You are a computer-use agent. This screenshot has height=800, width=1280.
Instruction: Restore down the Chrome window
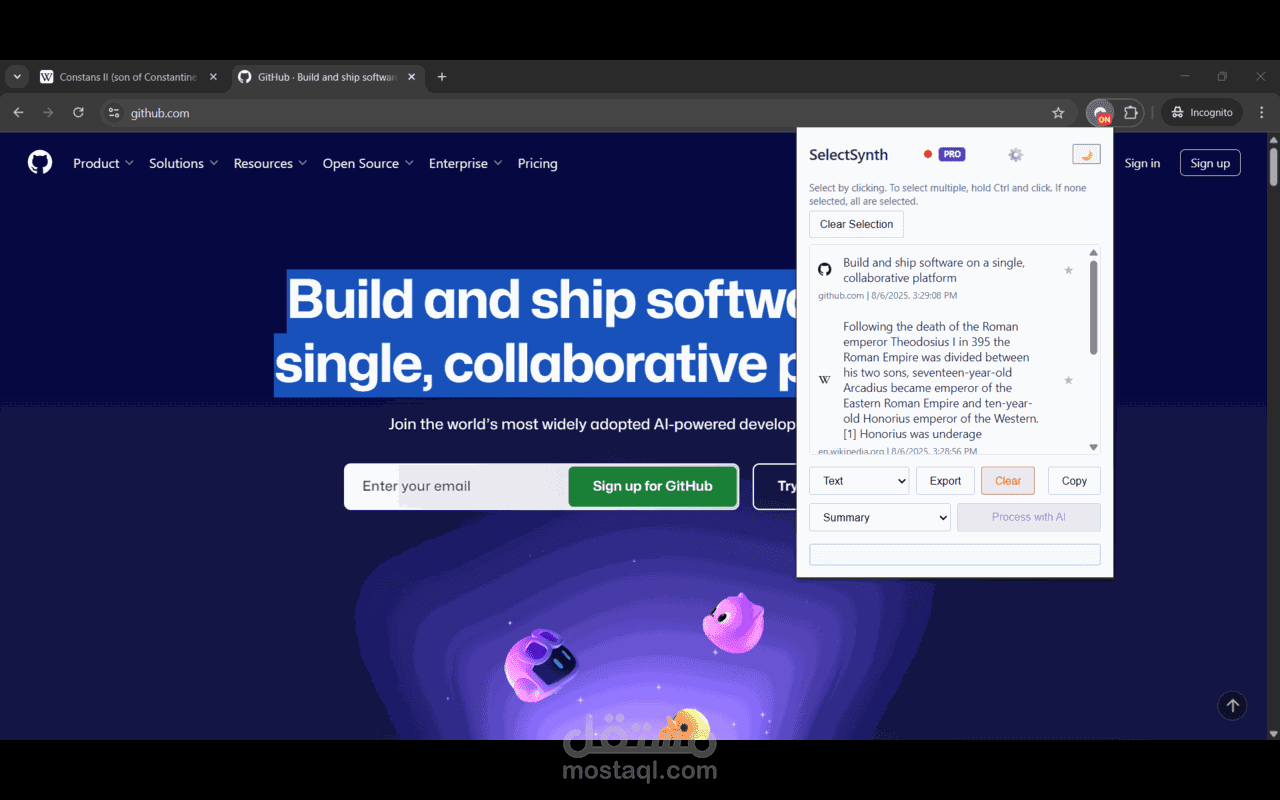click(1222, 77)
